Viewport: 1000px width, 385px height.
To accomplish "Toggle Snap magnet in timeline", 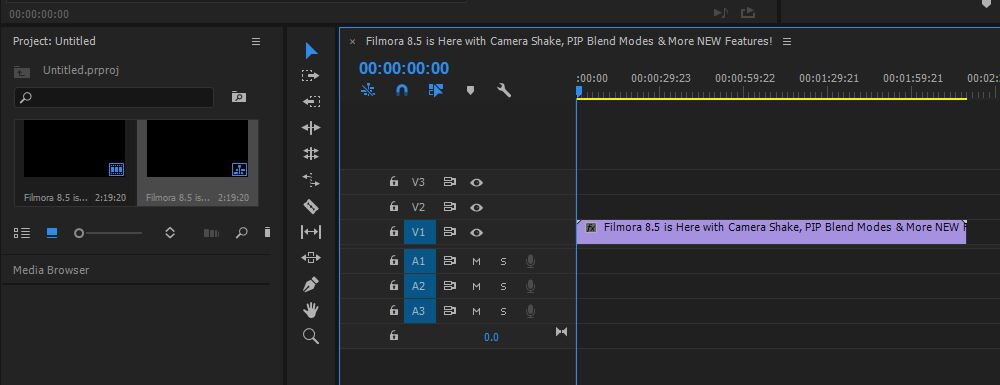I will 402,91.
